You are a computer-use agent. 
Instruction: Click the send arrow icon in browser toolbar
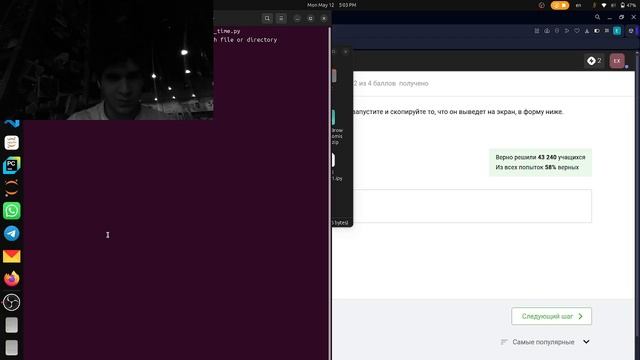(567, 31)
